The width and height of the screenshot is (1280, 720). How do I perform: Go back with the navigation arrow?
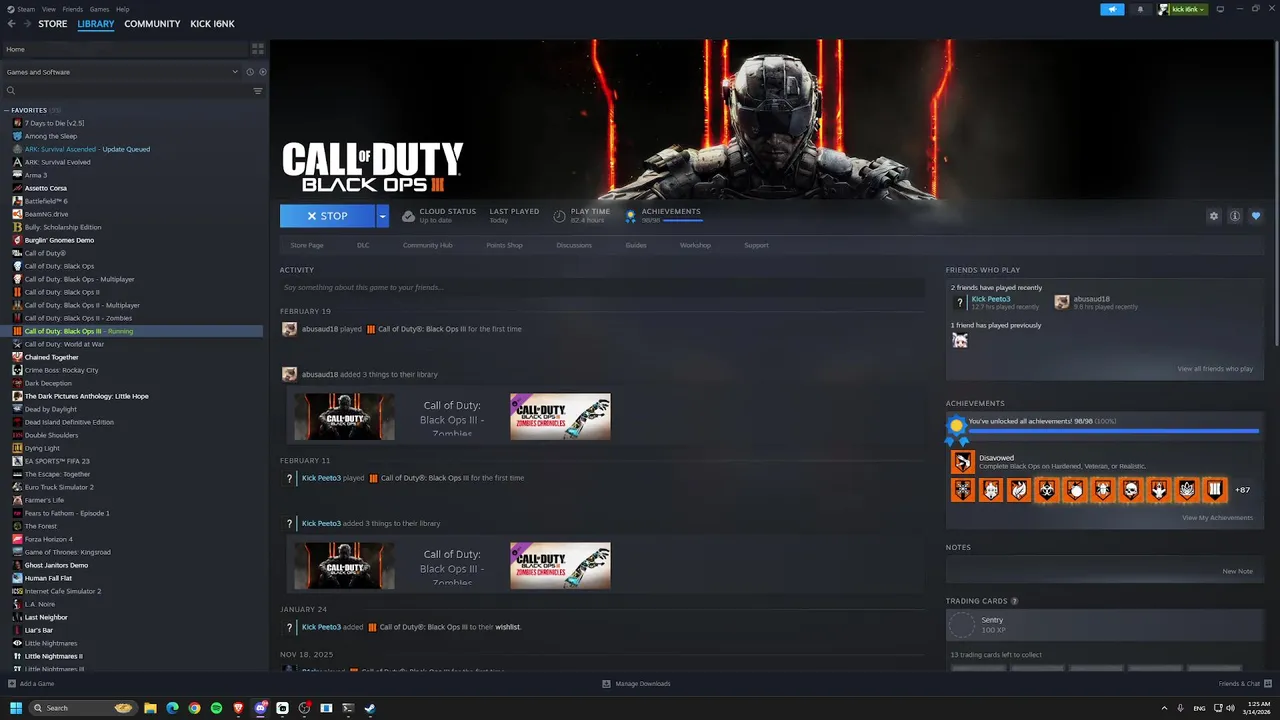click(x=11, y=24)
